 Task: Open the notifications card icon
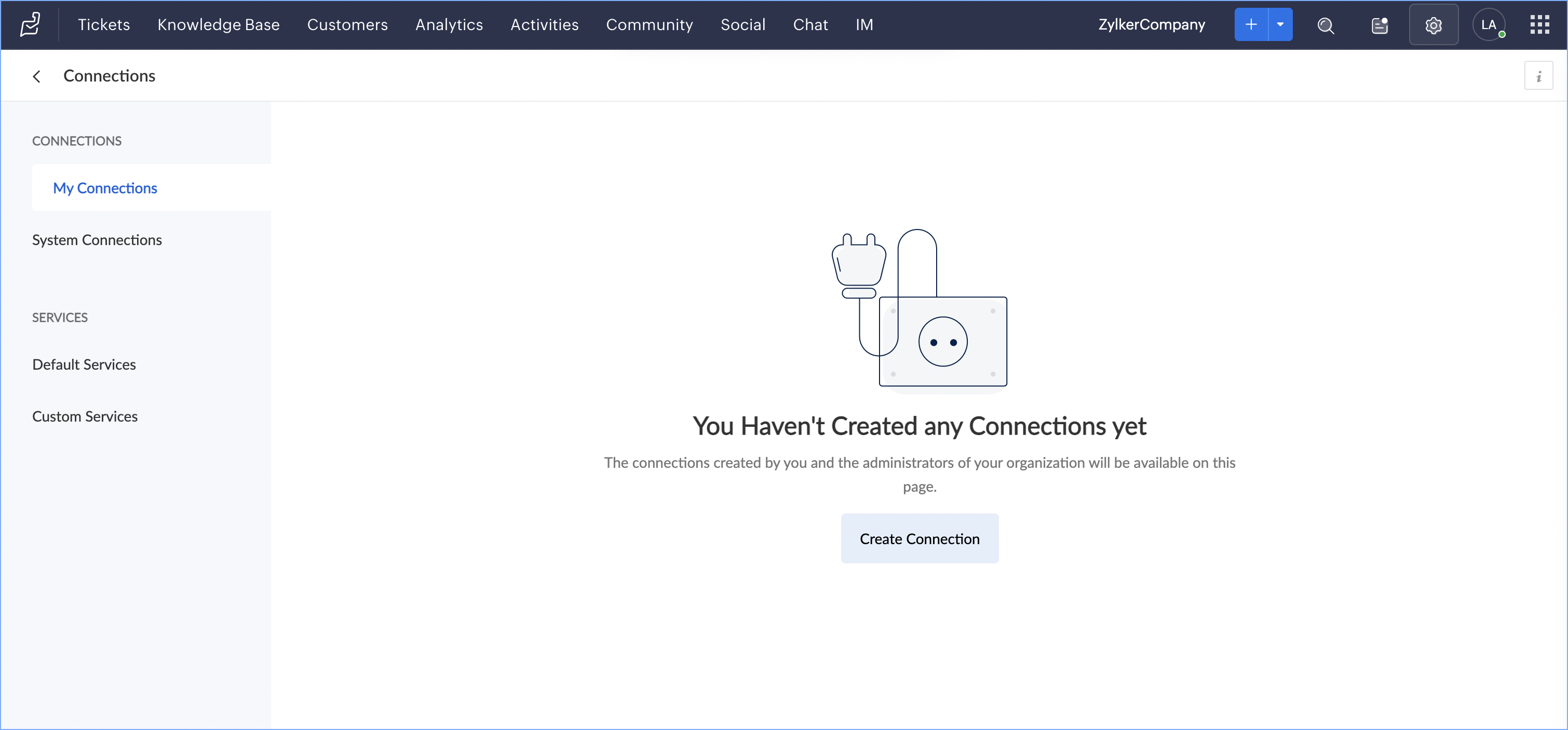(1380, 25)
